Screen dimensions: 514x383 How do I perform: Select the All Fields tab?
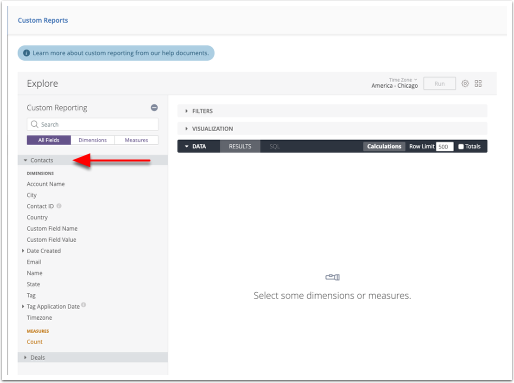[49, 140]
